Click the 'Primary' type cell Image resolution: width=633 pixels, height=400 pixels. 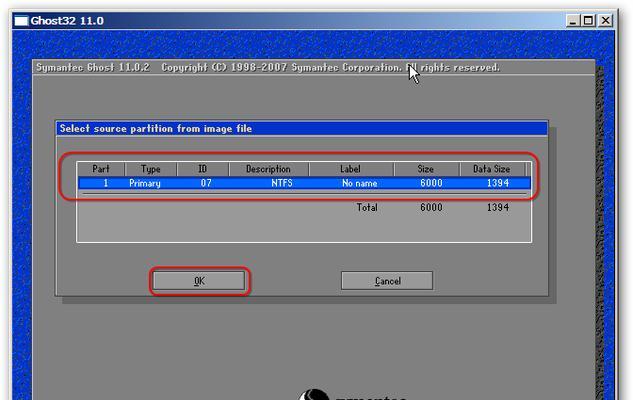click(x=145, y=183)
